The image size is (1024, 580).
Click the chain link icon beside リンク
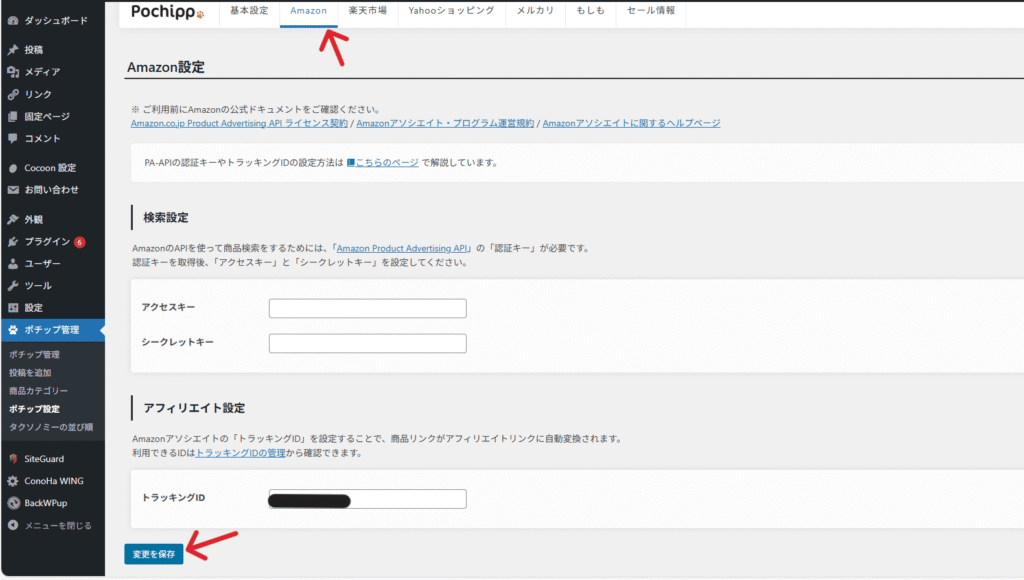tap(13, 94)
